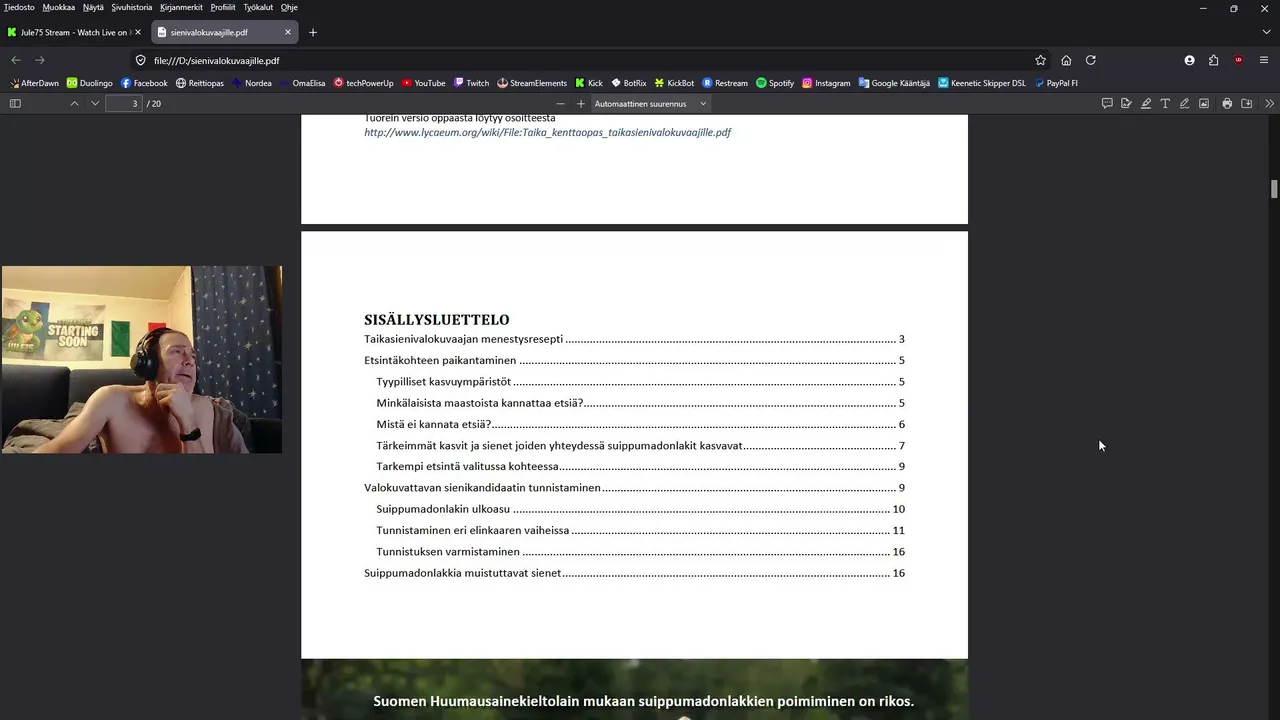Image resolution: width=1280 pixels, height=720 pixels.
Task: Open the Muokkaa menu
Action: pos(58,7)
